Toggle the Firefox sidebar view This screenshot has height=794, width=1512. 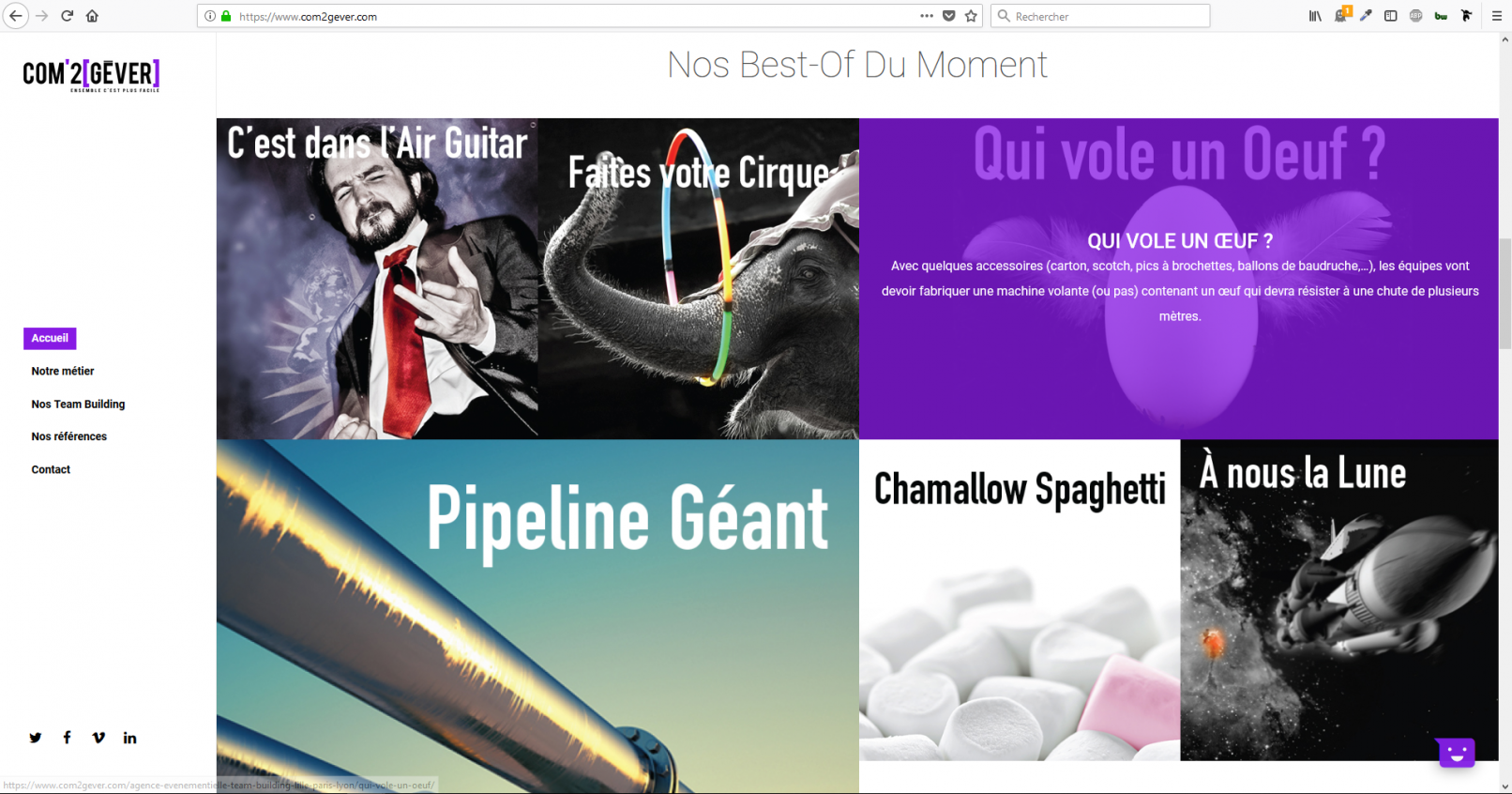point(1391,16)
